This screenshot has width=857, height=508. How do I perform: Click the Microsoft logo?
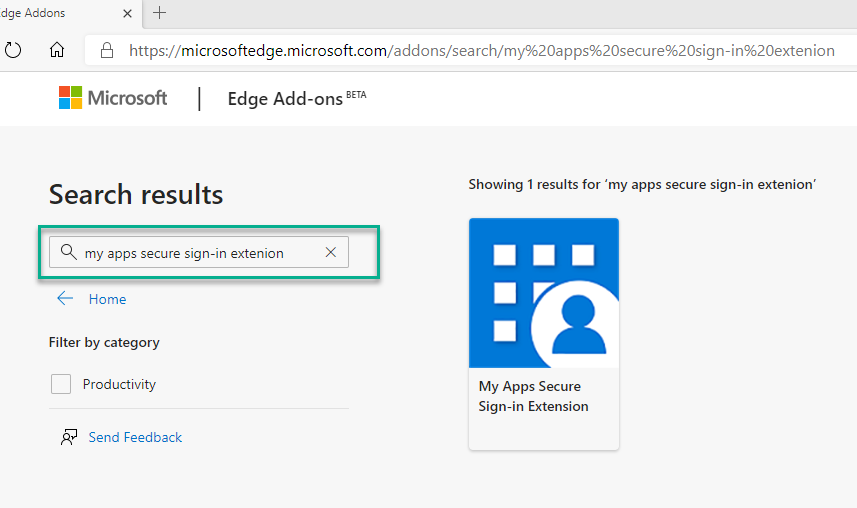click(x=113, y=98)
